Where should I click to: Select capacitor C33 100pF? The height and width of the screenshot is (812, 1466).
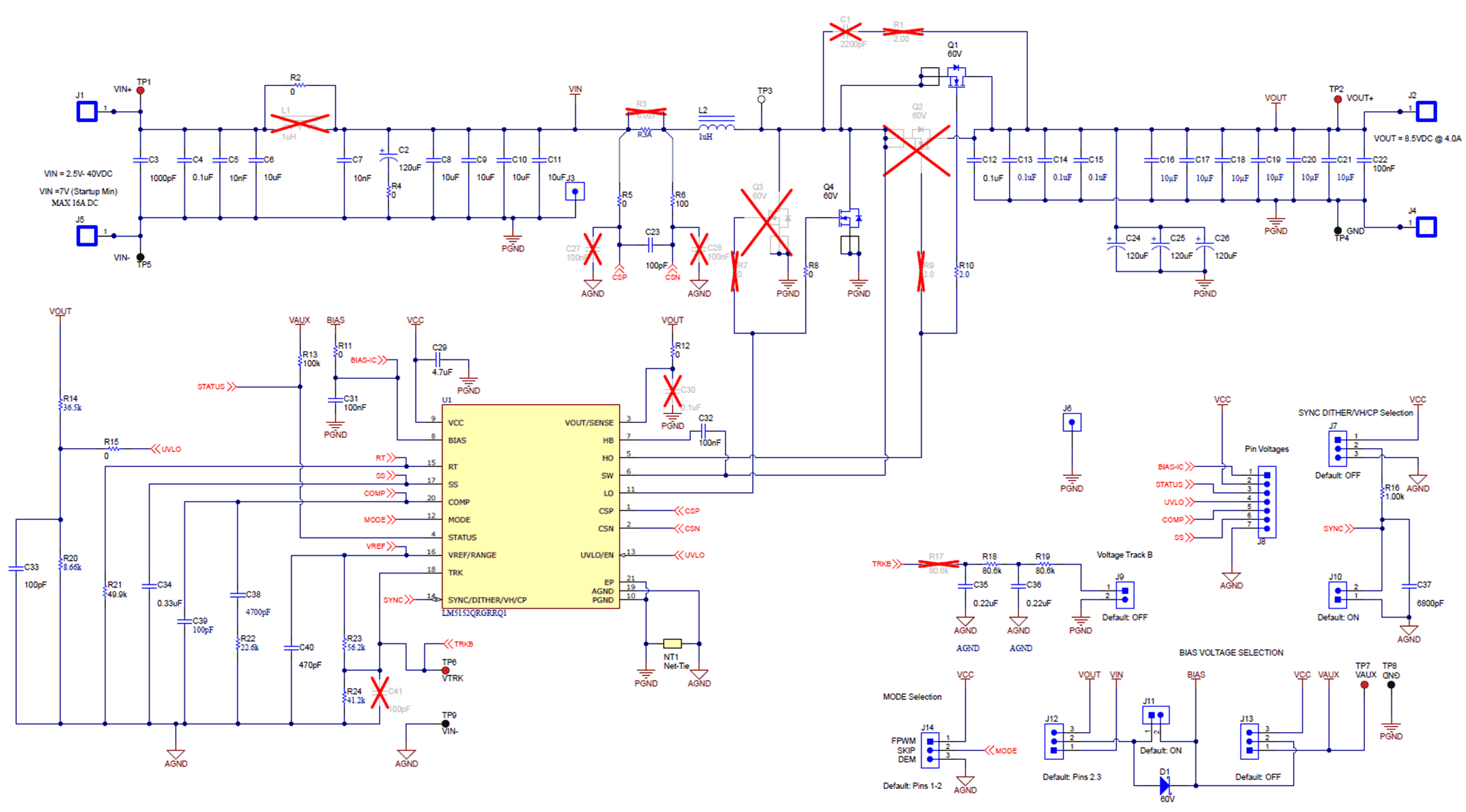tap(16, 568)
